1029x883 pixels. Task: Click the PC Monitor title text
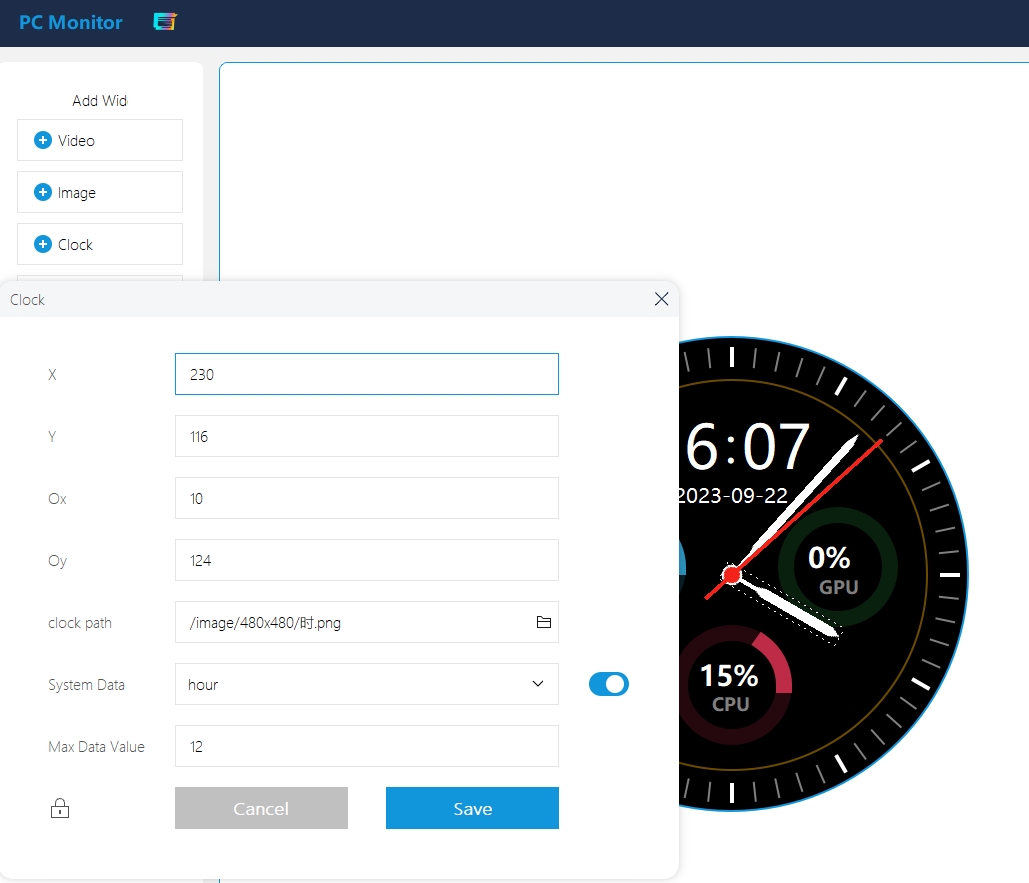[71, 22]
